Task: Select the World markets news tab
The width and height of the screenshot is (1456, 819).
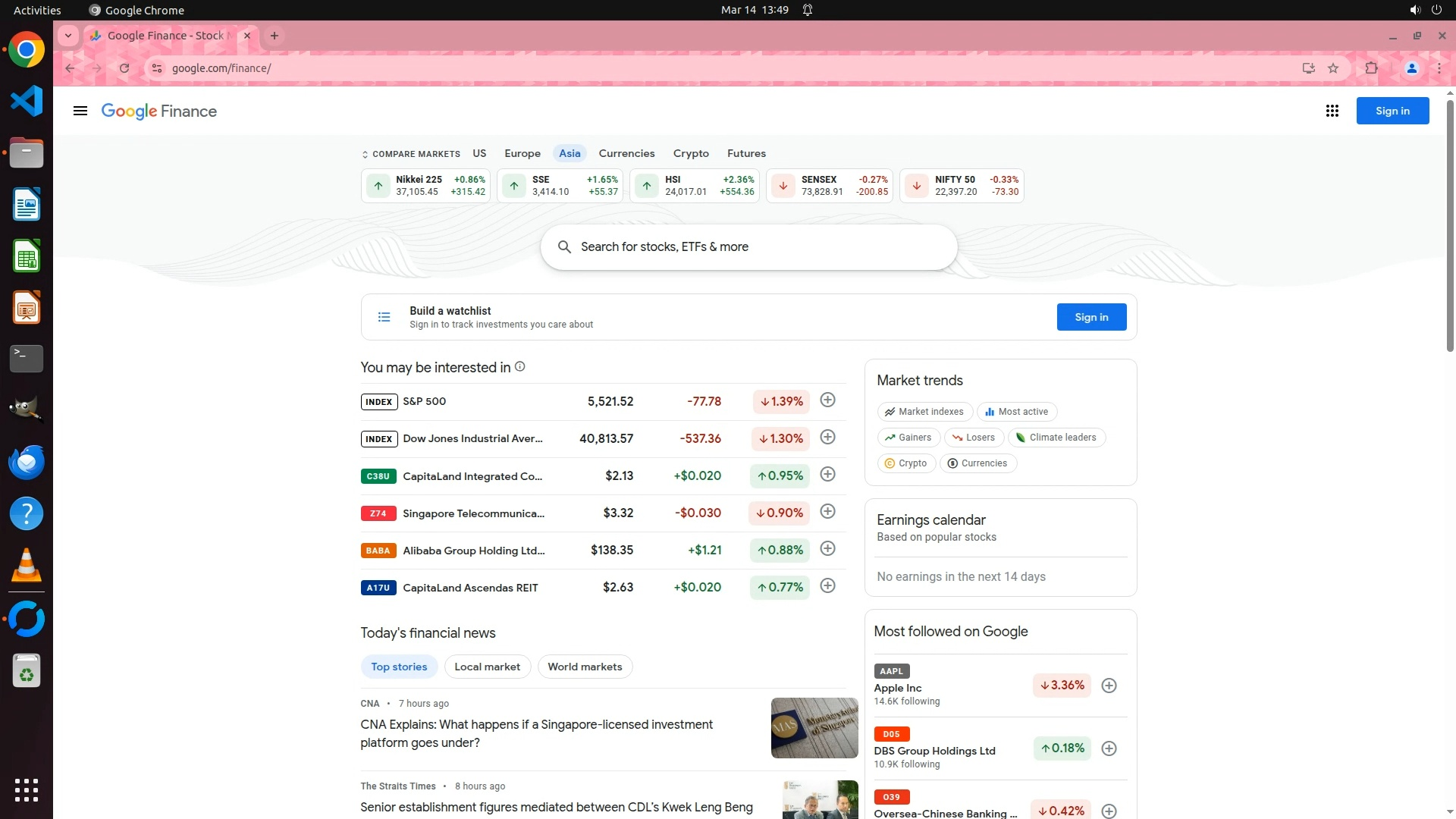Action: point(585,667)
